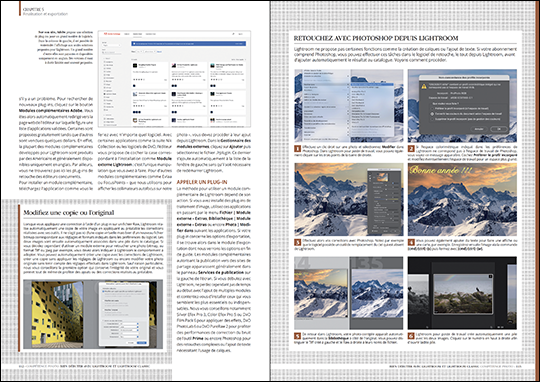Click the cancel button in the edit-copy dialog
Image resolution: width=540 pixels, height=382 pixels.
[131, 343]
